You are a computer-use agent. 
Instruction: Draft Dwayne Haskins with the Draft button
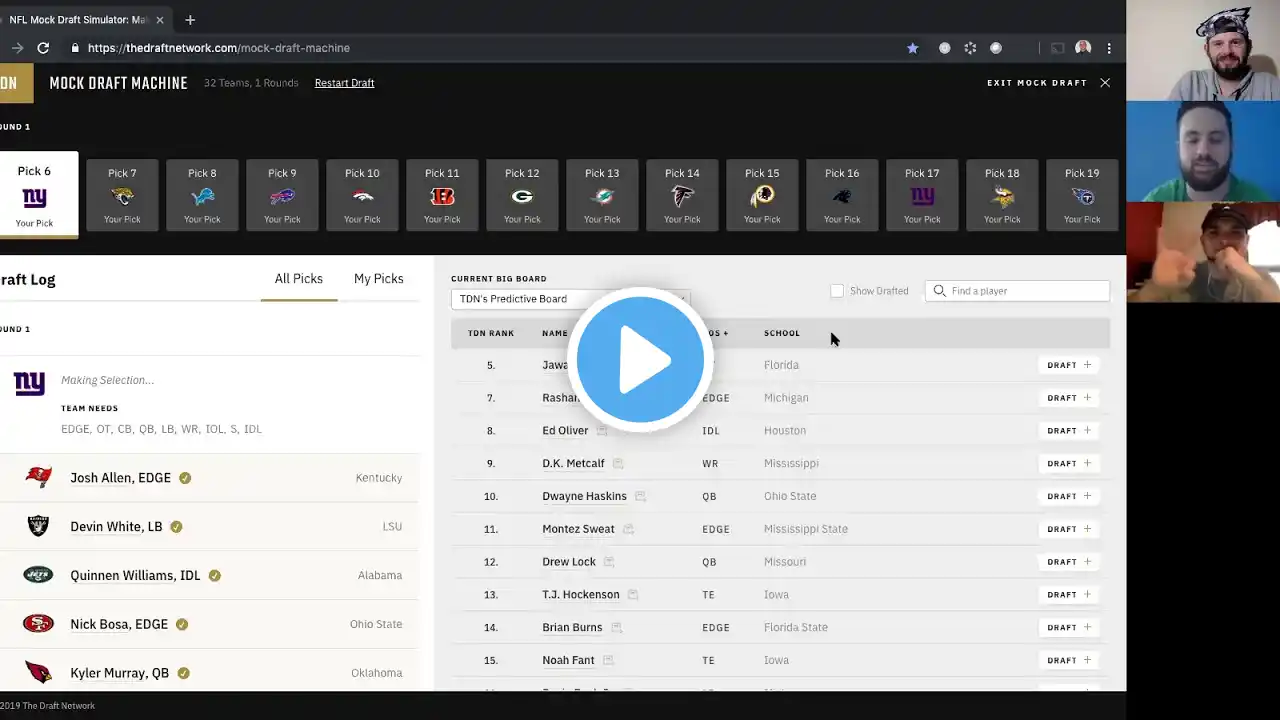pos(1069,496)
